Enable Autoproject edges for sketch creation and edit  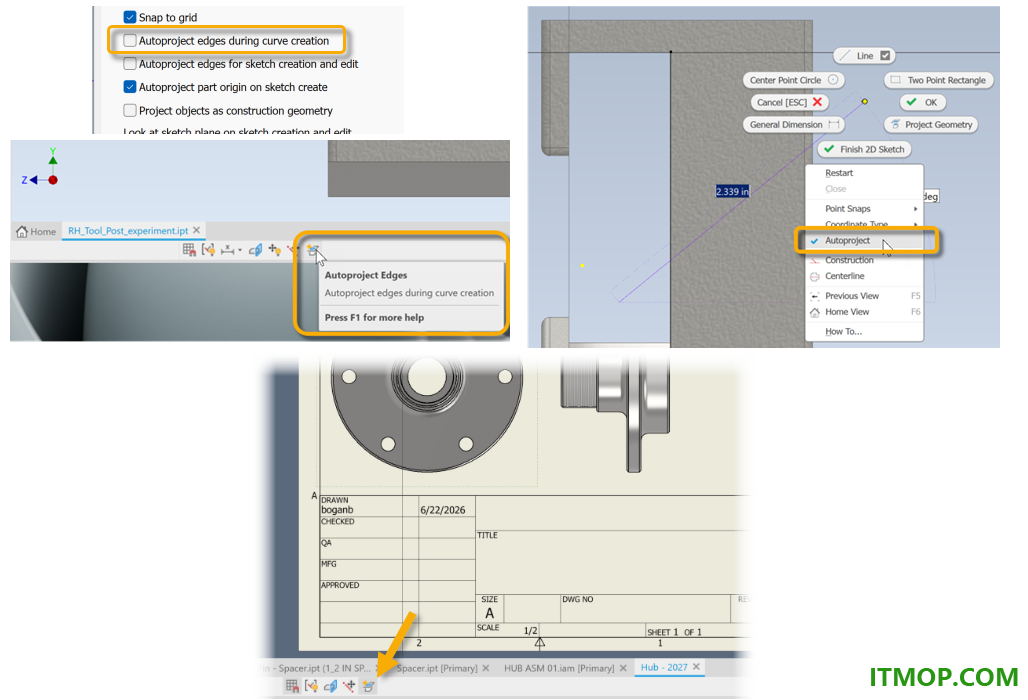click(130, 64)
